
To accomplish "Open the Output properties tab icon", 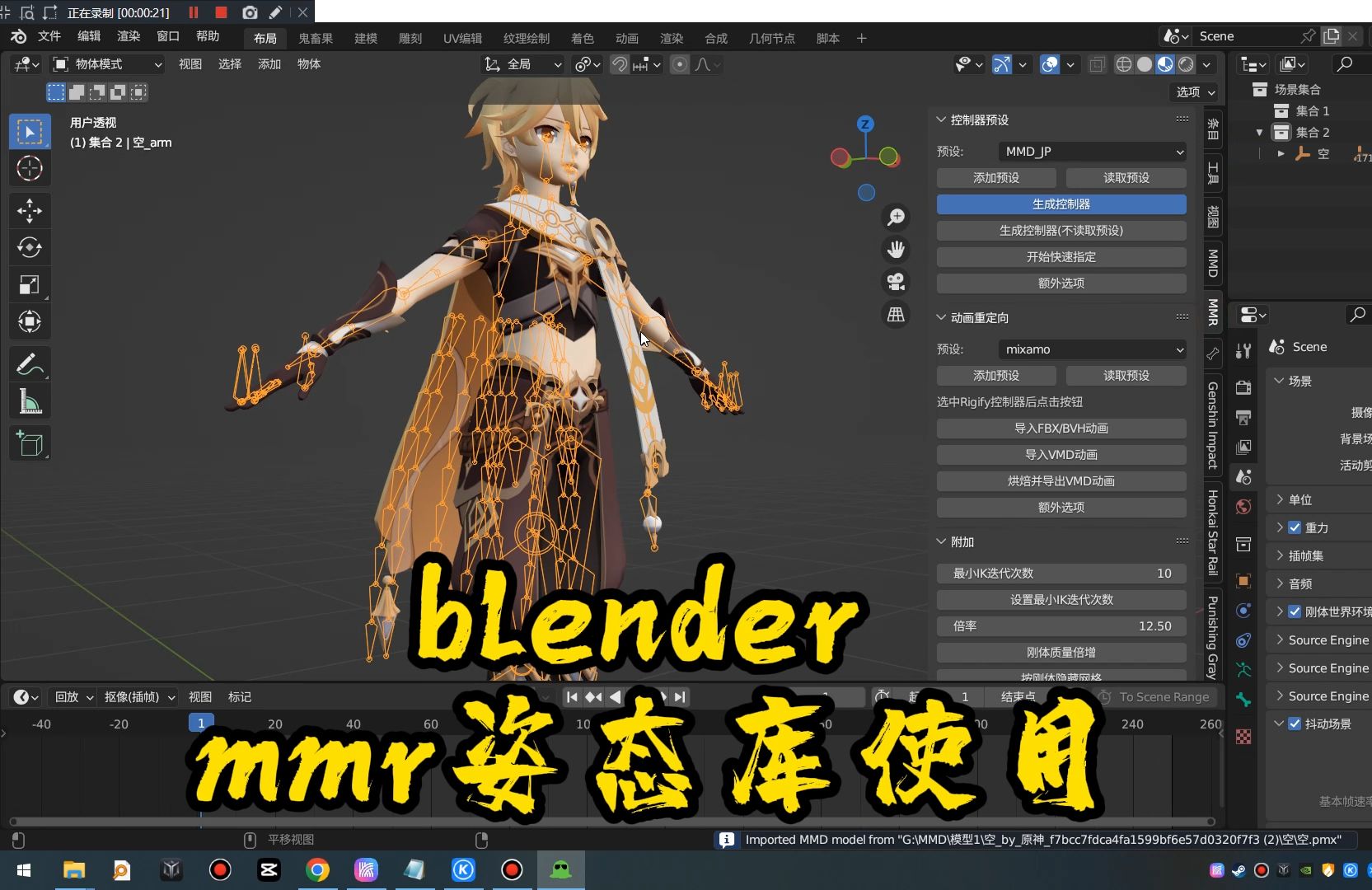I will coord(1243,417).
